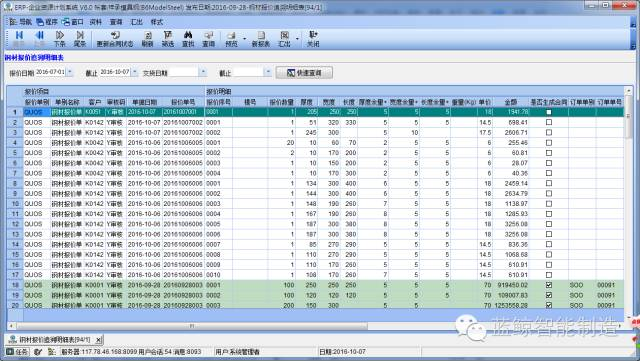The image size is (640, 361).
Task: Toggle 是否生成合同 checkbox in row 1
Action: (549, 112)
